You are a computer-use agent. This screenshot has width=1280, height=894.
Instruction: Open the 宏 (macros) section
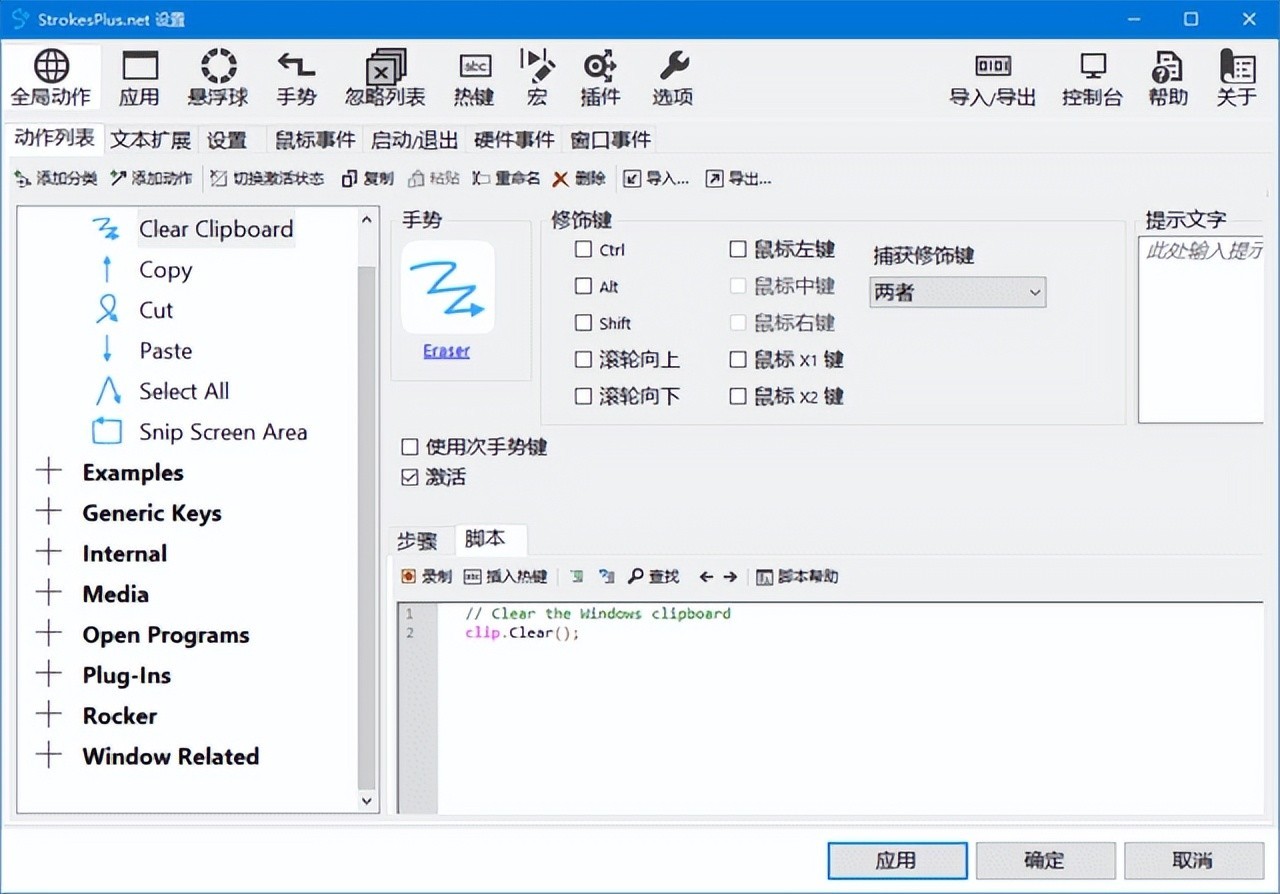pyautogui.click(x=537, y=78)
